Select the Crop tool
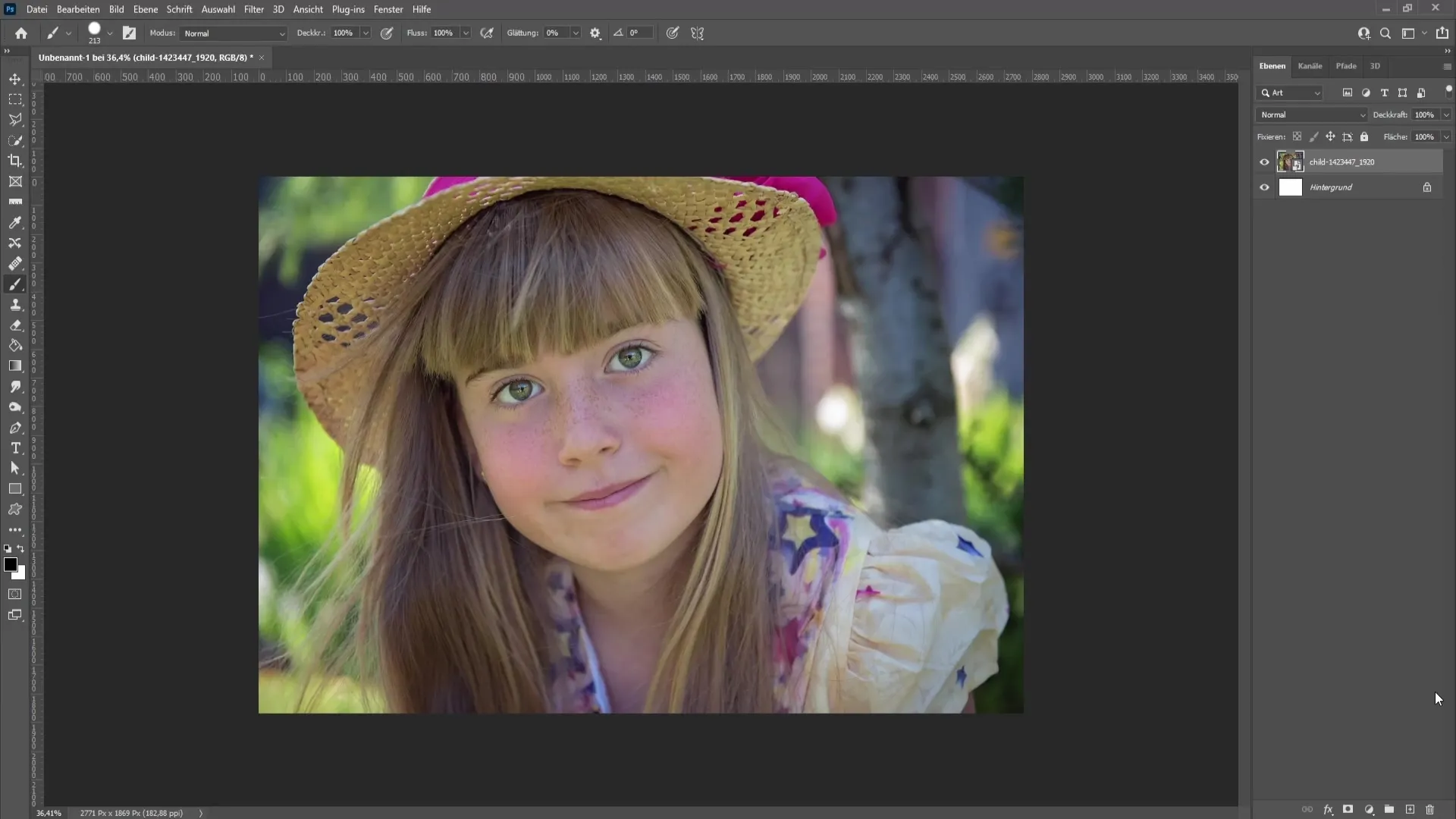The image size is (1456, 819). pos(15,161)
